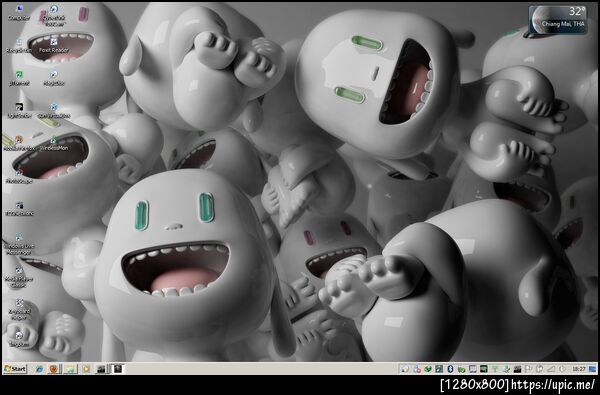Click the green checkmark tray icon
This screenshot has width=600, height=395.
[462, 369]
